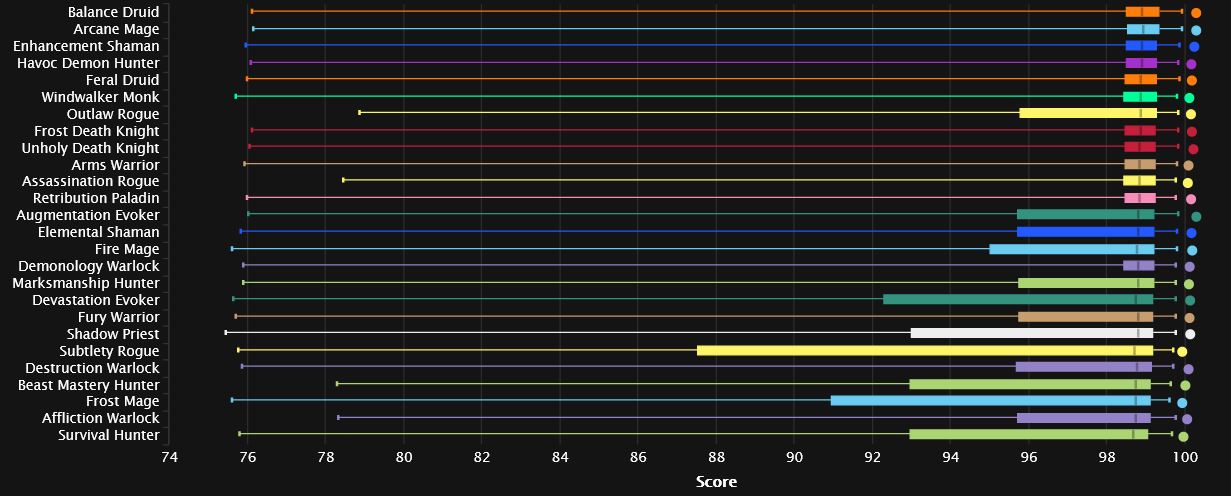Click the Frost Death Knight label

point(97,131)
